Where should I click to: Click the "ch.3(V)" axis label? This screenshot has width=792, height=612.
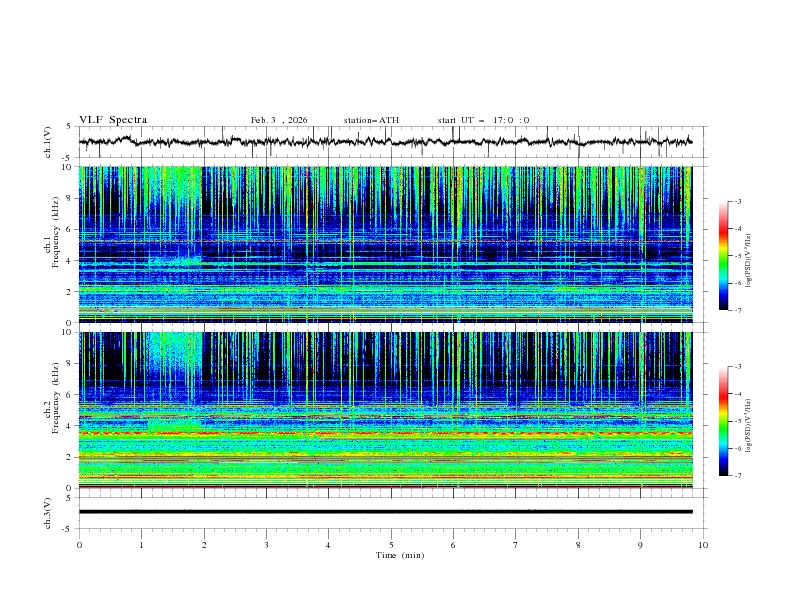tap(48, 511)
